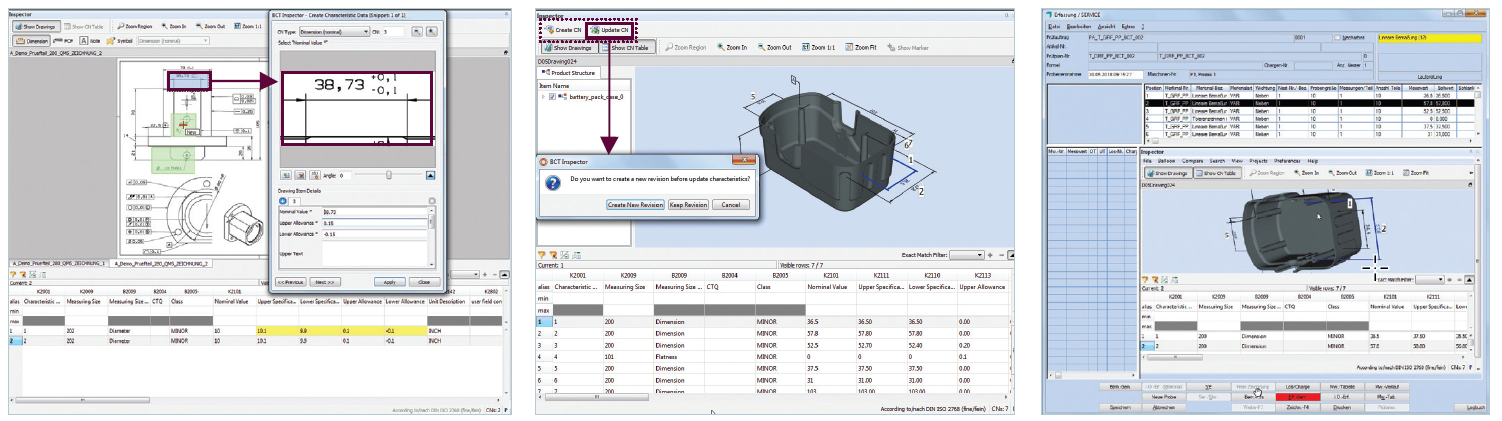Click the Create CN button

tap(563, 30)
